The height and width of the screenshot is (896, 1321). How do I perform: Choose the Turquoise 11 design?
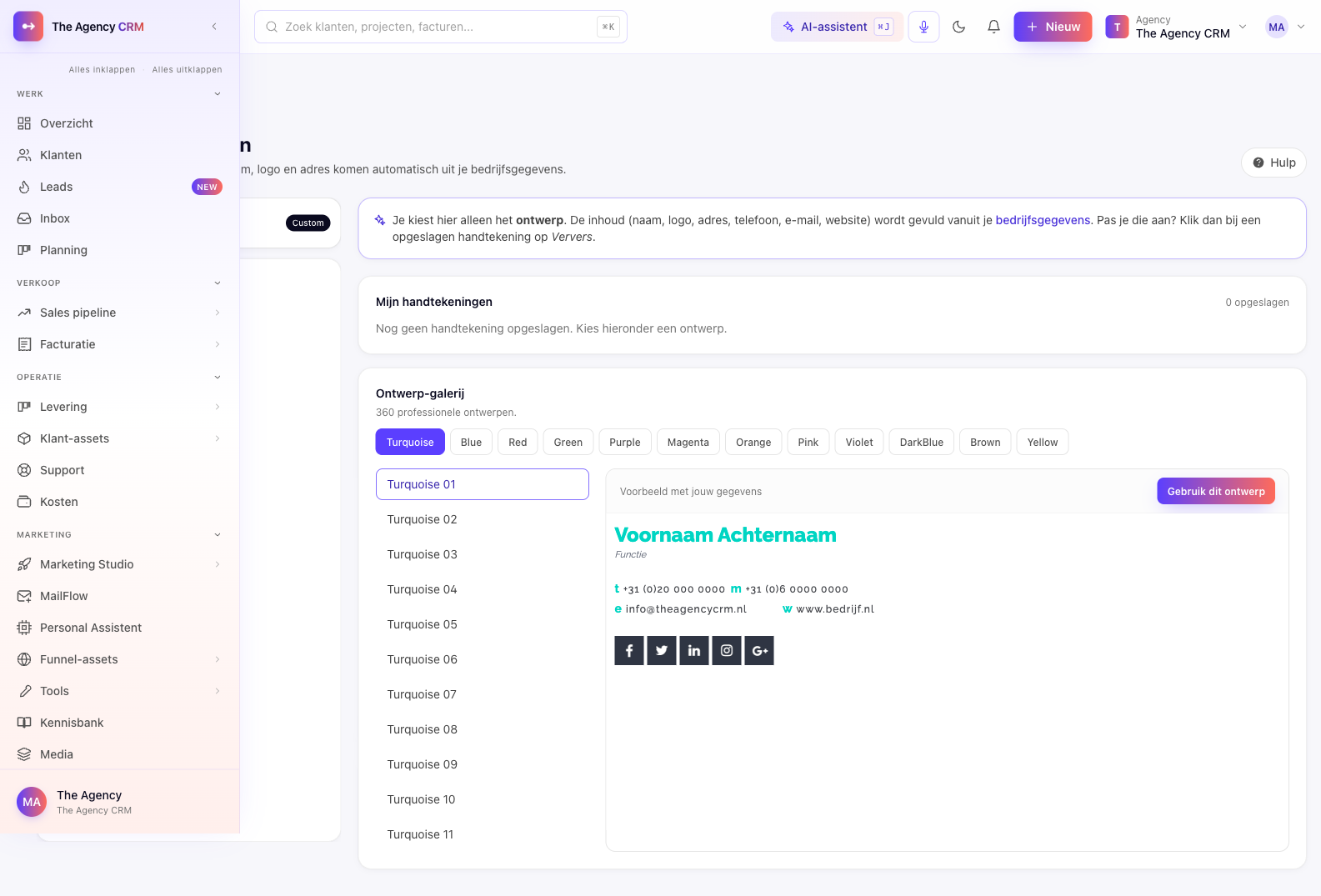[483, 834]
